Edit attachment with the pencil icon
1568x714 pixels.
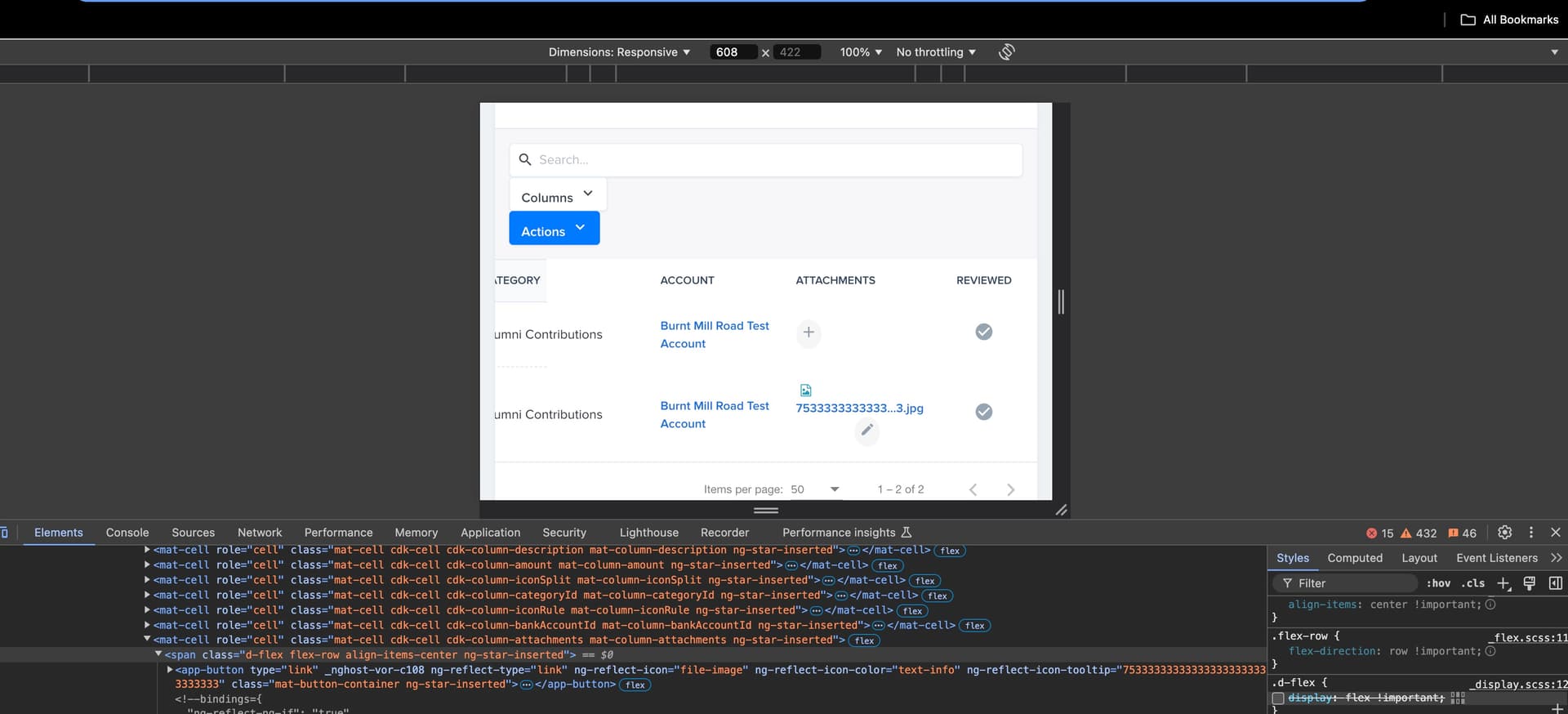point(867,430)
